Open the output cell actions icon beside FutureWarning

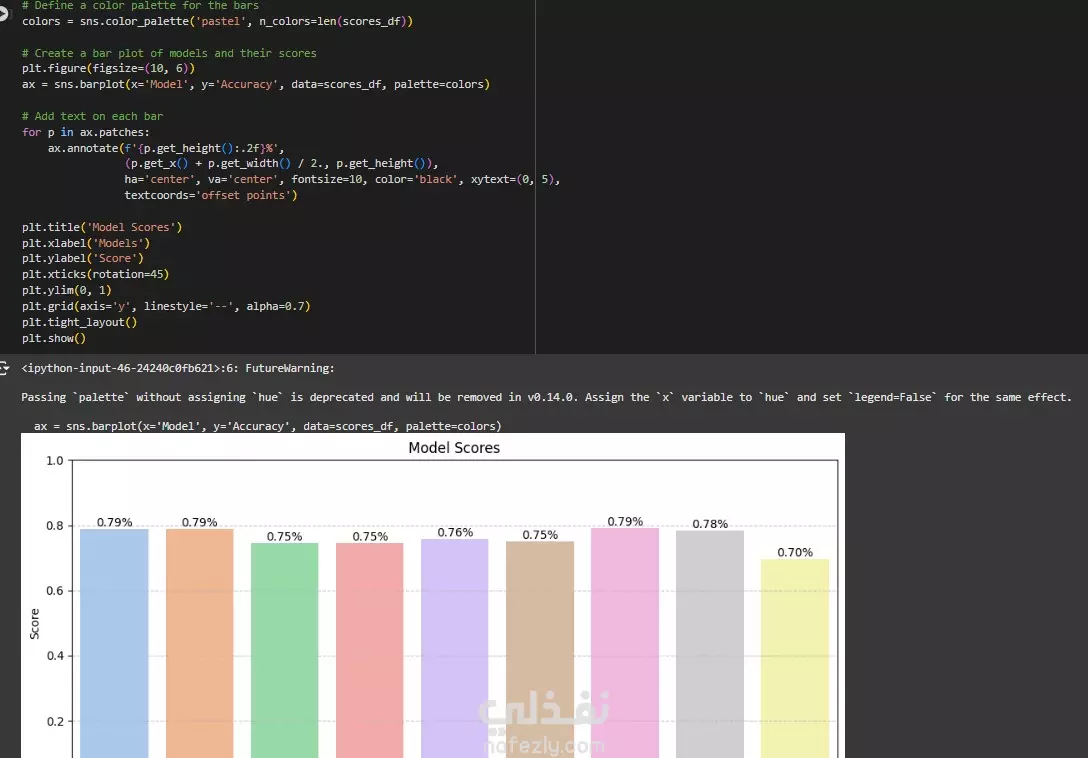(x=3, y=368)
